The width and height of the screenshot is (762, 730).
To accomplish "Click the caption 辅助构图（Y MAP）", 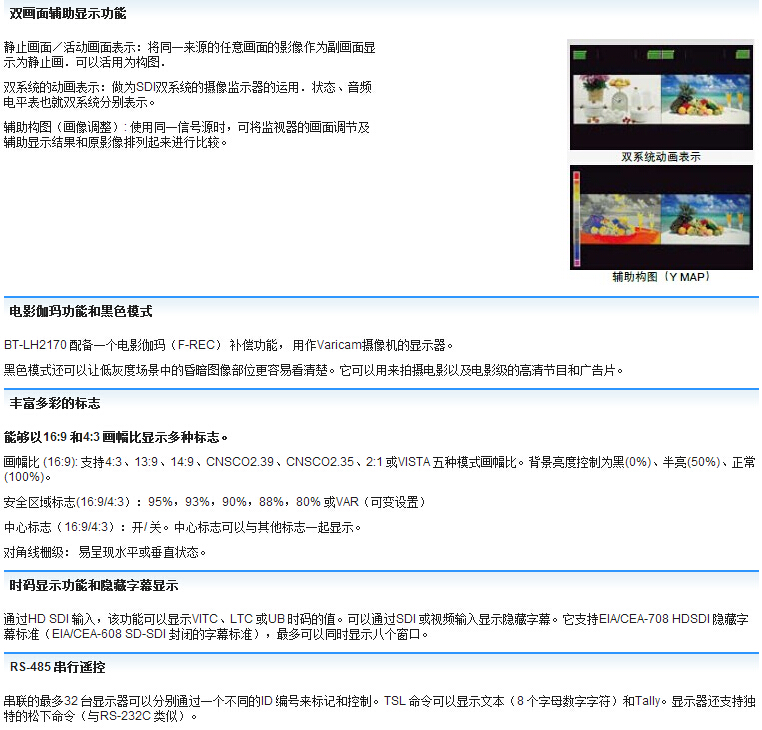I will point(661,277).
